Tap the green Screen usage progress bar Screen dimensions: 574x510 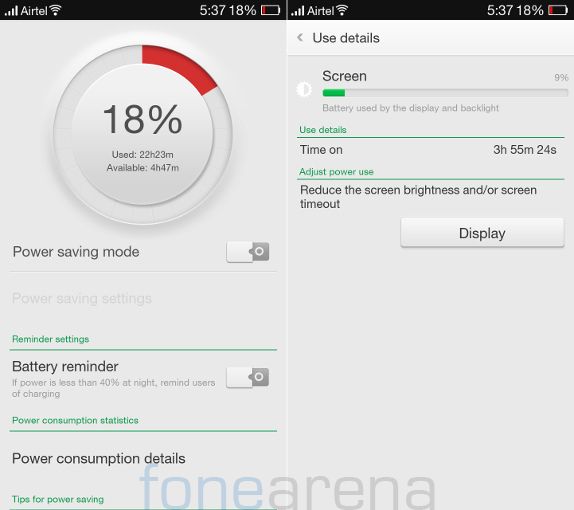coord(445,93)
